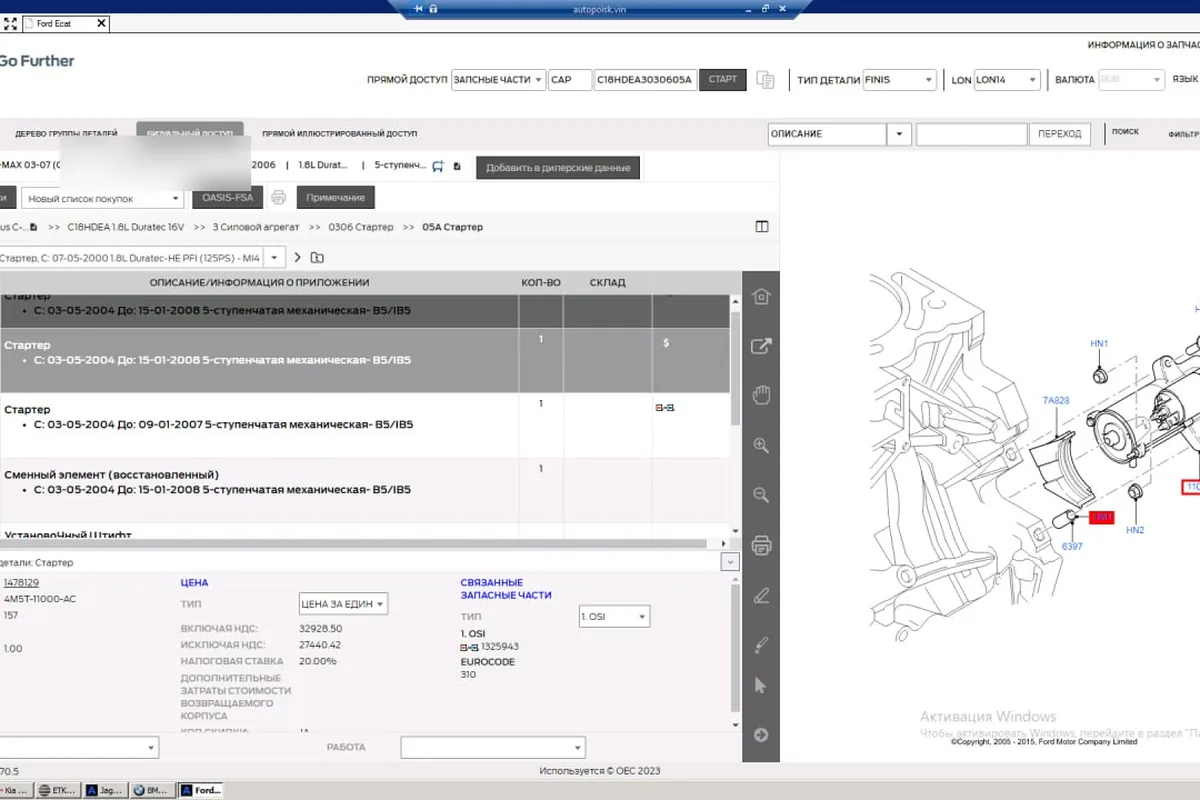
Task: Select the Ford Ecat window tab
Action: [66, 23]
